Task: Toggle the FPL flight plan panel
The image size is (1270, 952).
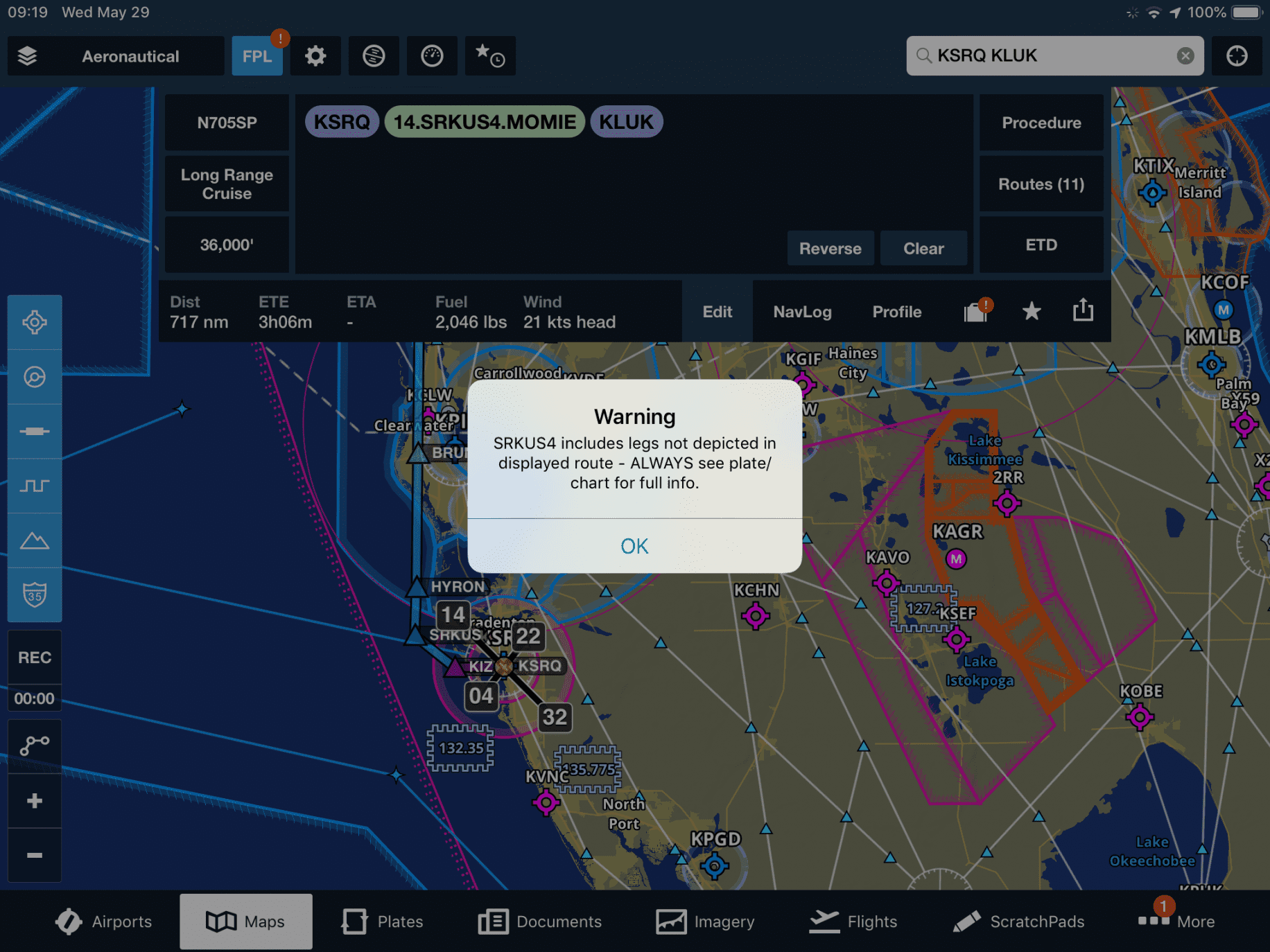Action: click(256, 55)
